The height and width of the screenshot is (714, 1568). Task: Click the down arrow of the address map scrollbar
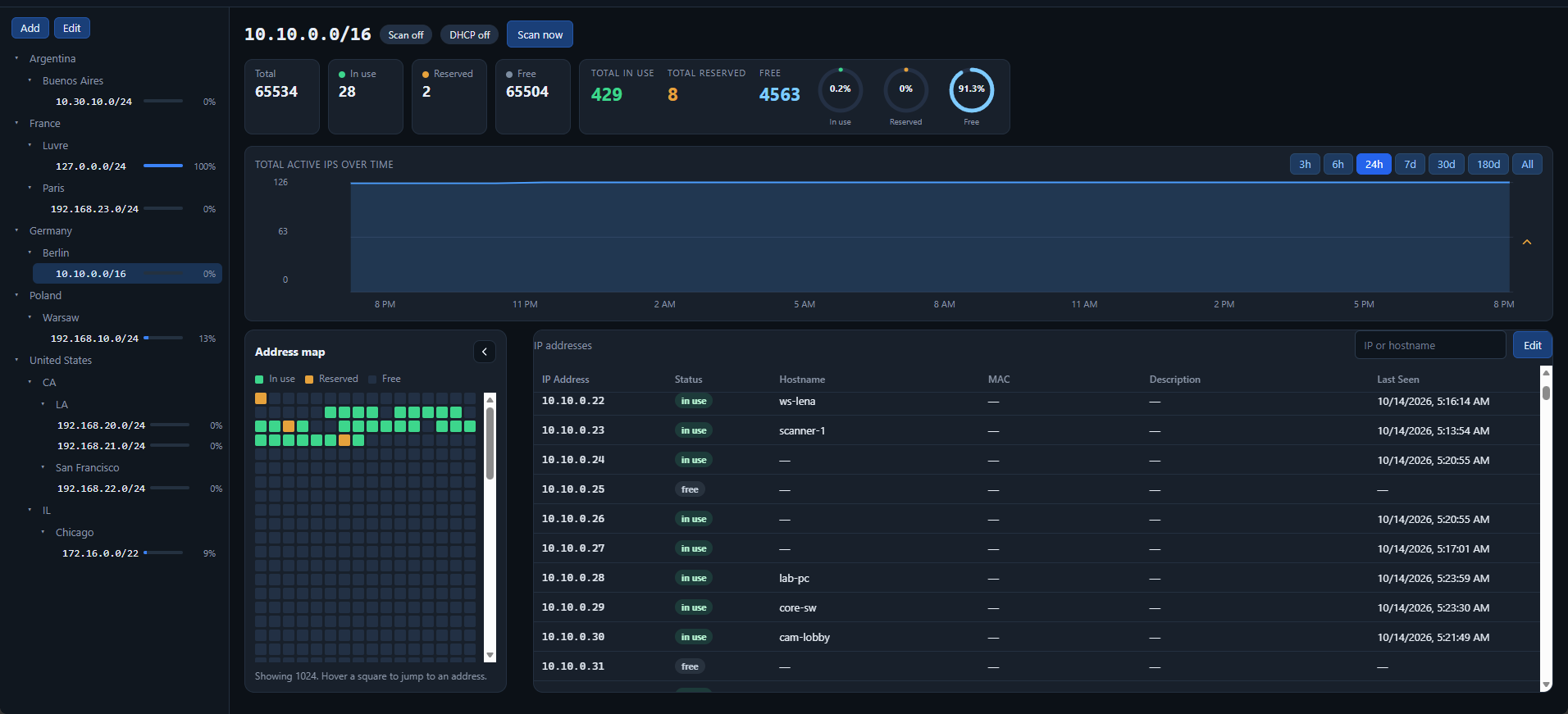click(490, 656)
